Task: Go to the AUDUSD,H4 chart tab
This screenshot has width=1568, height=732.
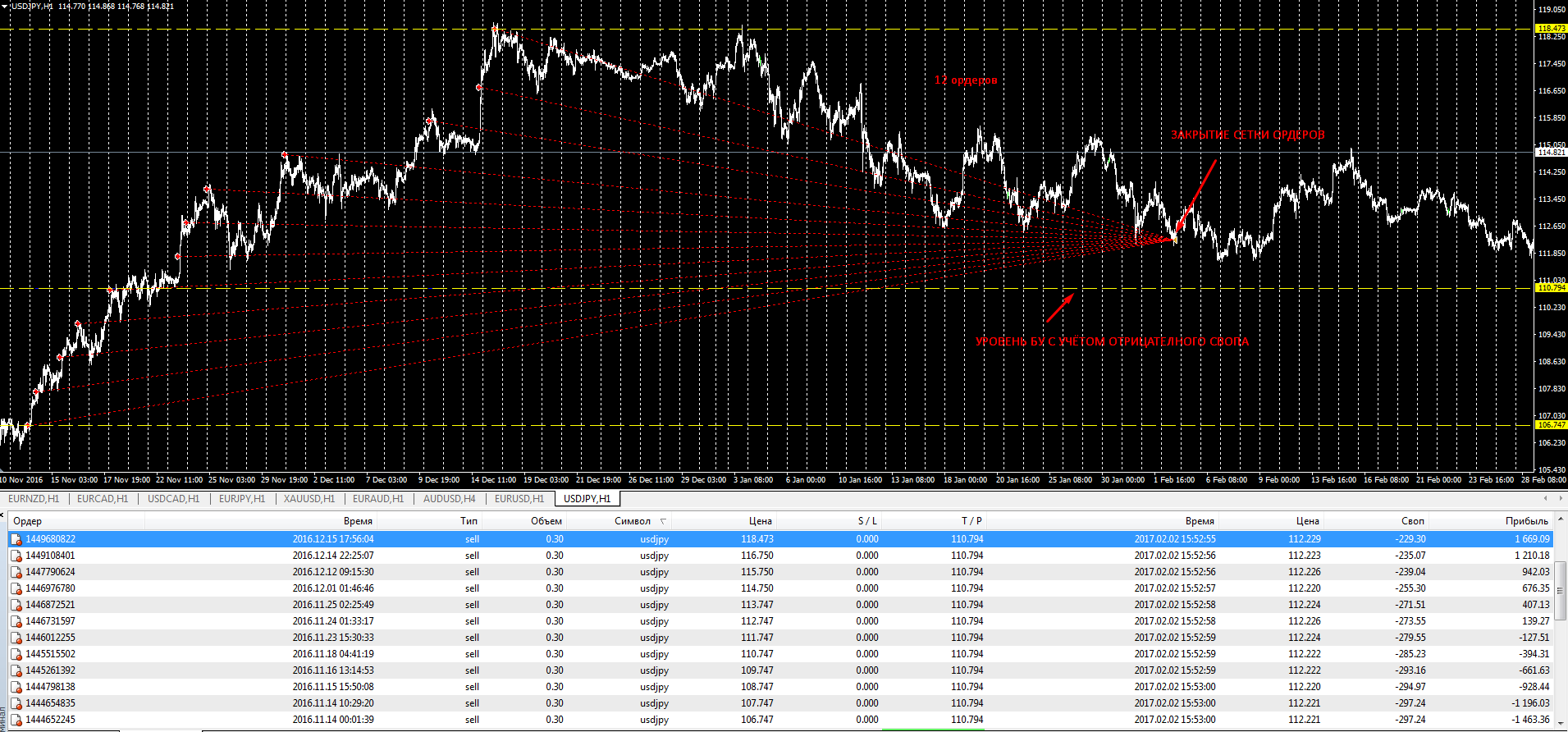Action: pyautogui.click(x=449, y=498)
